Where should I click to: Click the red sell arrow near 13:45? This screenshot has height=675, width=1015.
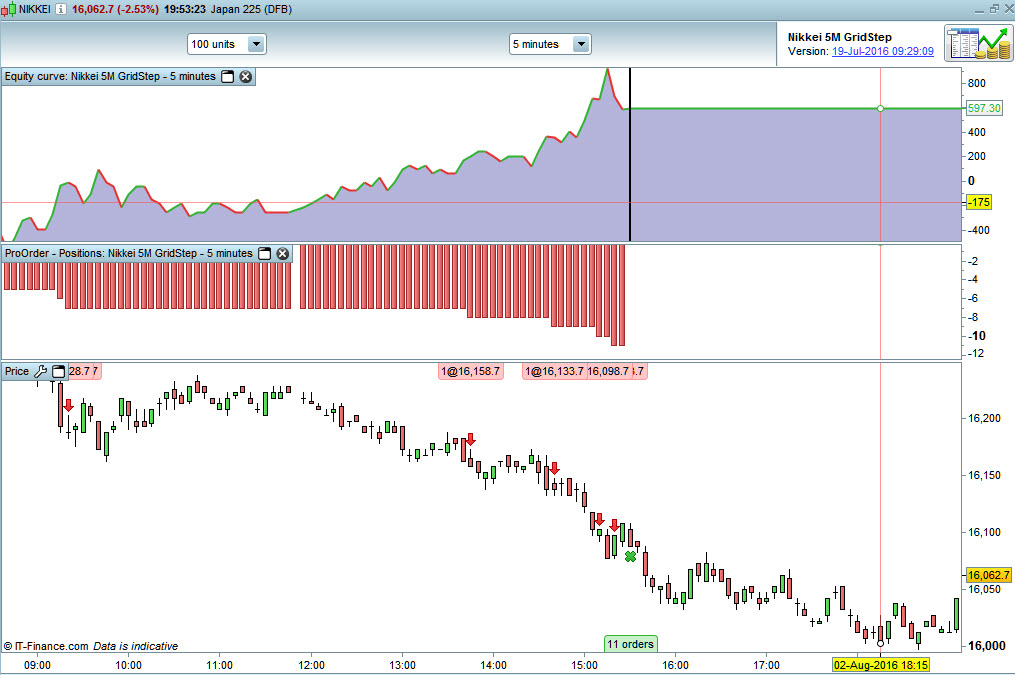click(x=471, y=440)
